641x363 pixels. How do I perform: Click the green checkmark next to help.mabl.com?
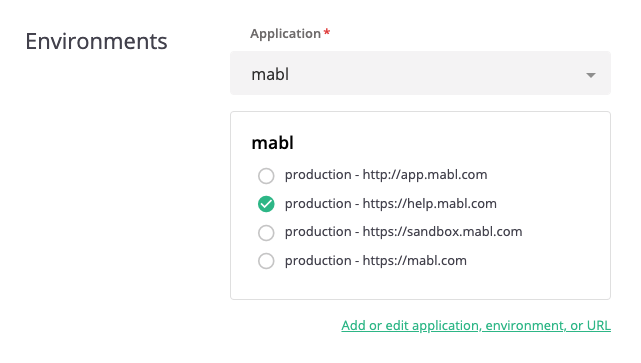pyautogui.click(x=266, y=204)
